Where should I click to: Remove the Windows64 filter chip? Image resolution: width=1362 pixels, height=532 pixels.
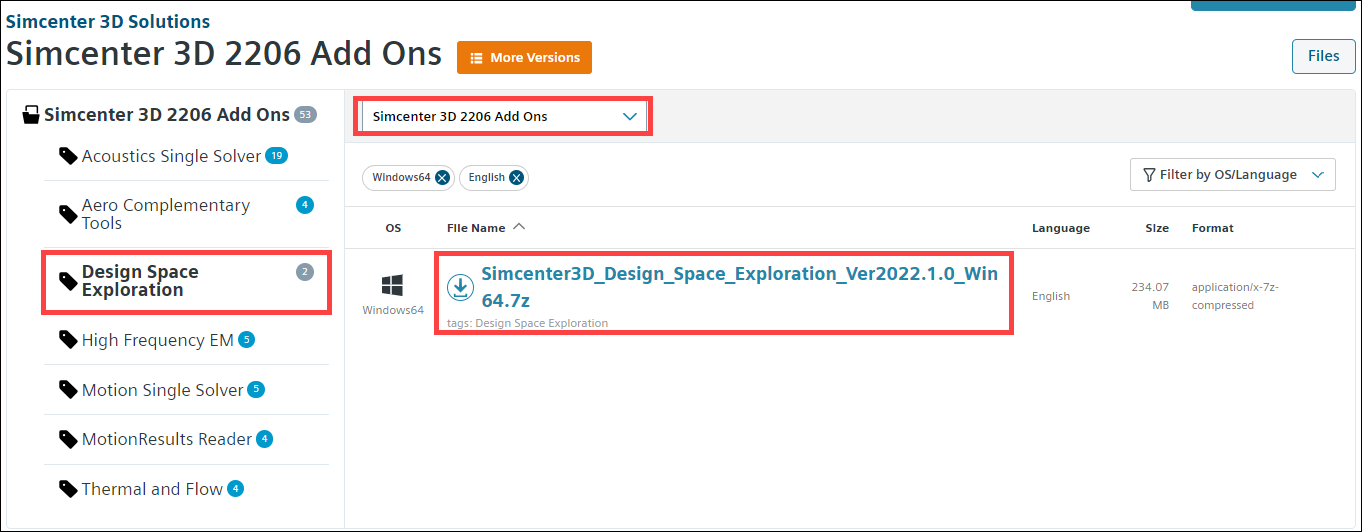[442, 178]
